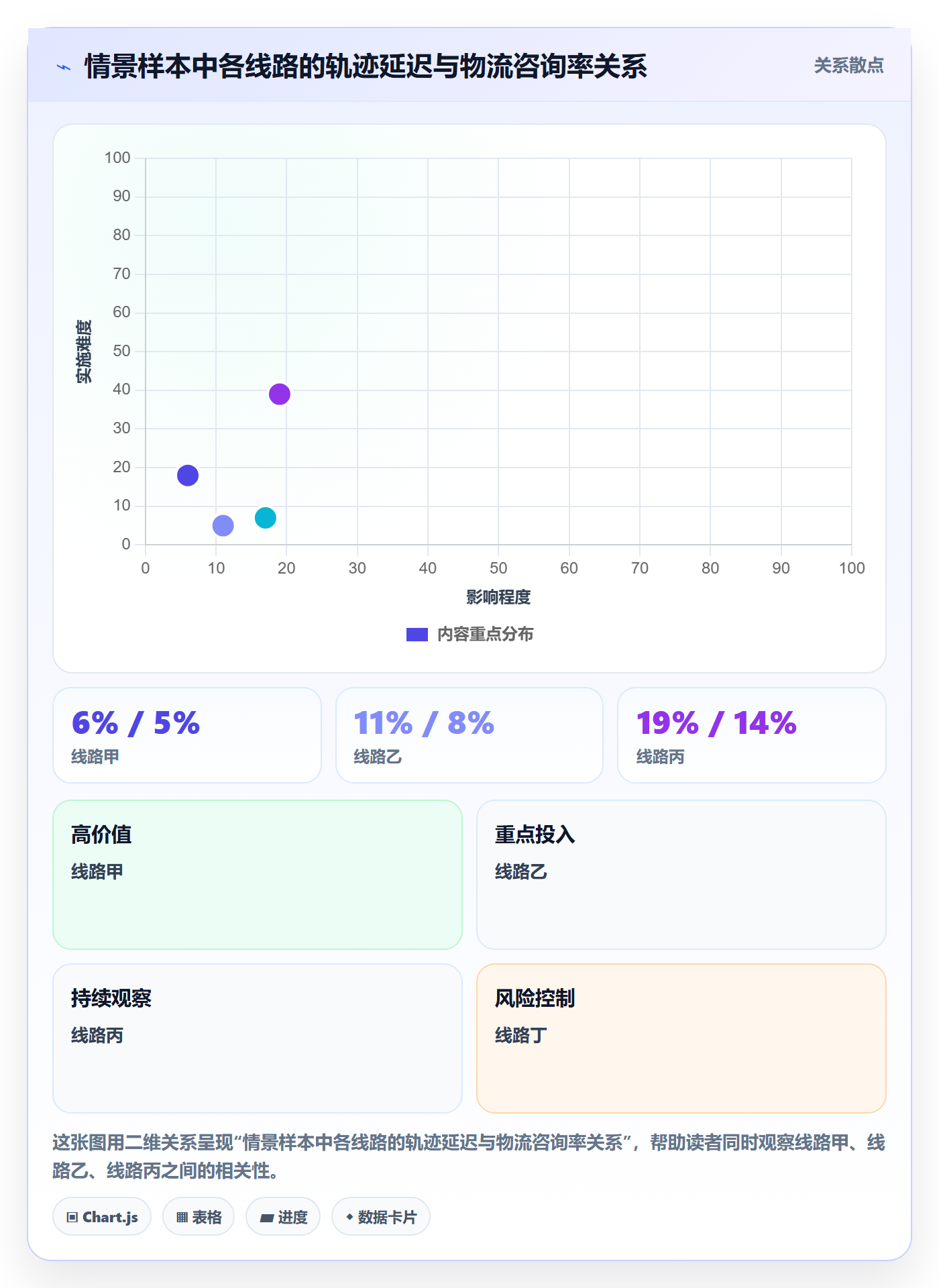Click the 持续观察 quadrant card
Viewport: 939px width, 1288px height.
pos(258,1038)
